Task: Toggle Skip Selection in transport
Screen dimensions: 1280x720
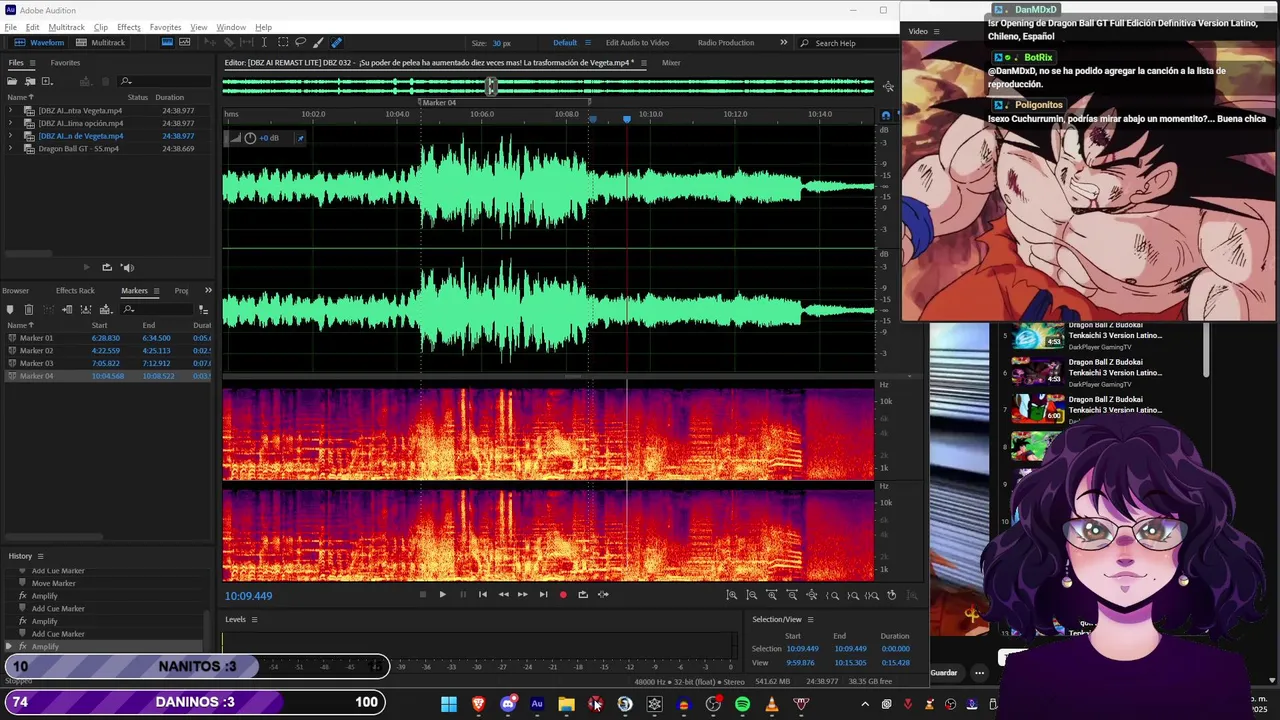Action: click(x=603, y=595)
